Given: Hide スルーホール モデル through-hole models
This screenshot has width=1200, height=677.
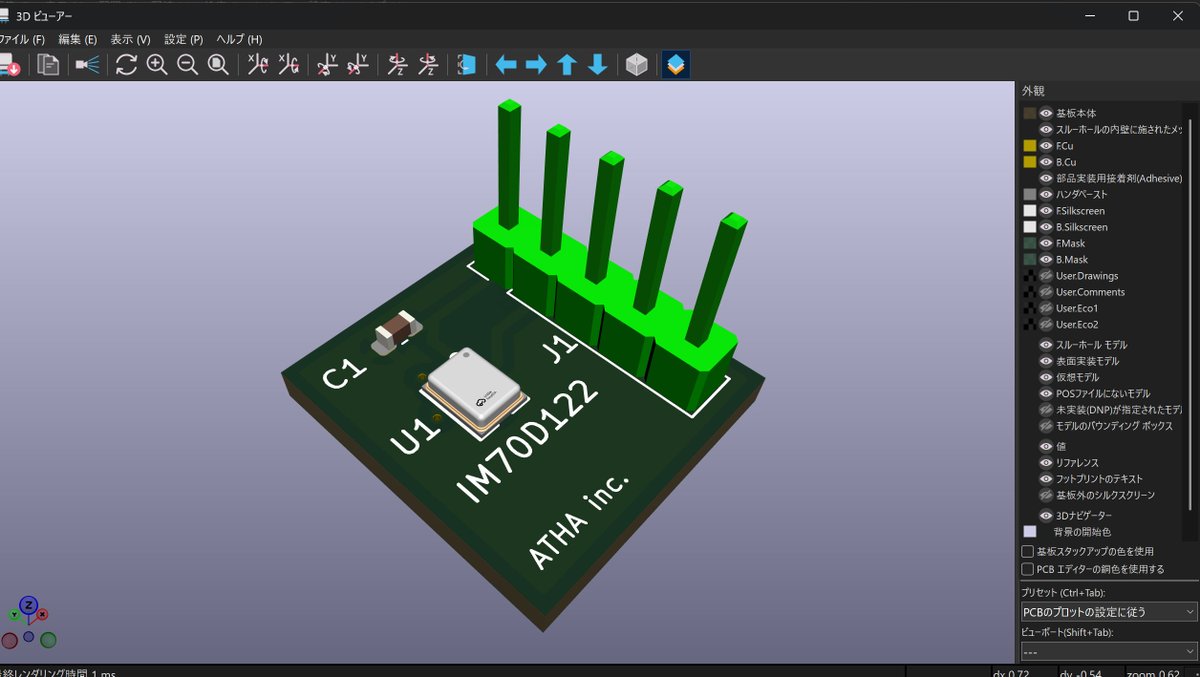Looking at the screenshot, I should pyautogui.click(x=1046, y=345).
